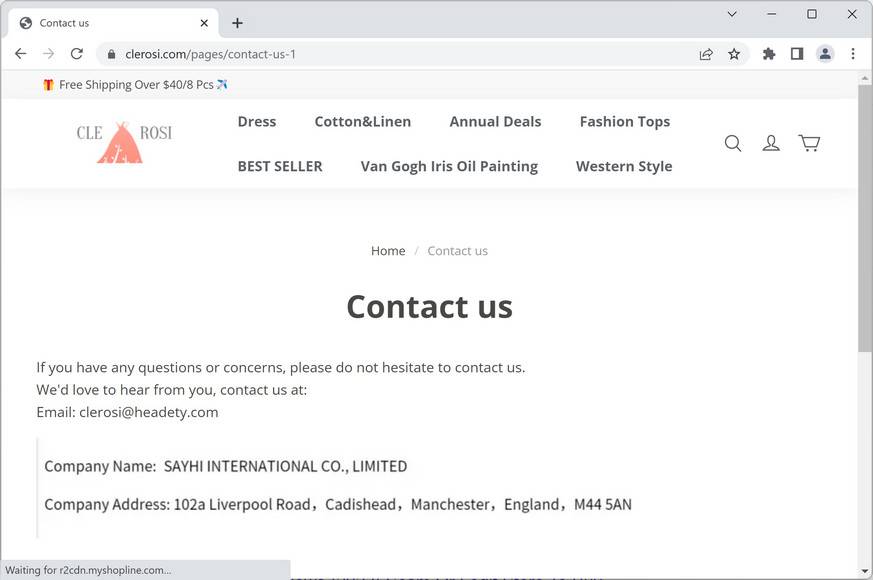The width and height of the screenshot is (873, 580).
Task: Click the scrollbar up arrow
Action: click(x=865, y=77)
